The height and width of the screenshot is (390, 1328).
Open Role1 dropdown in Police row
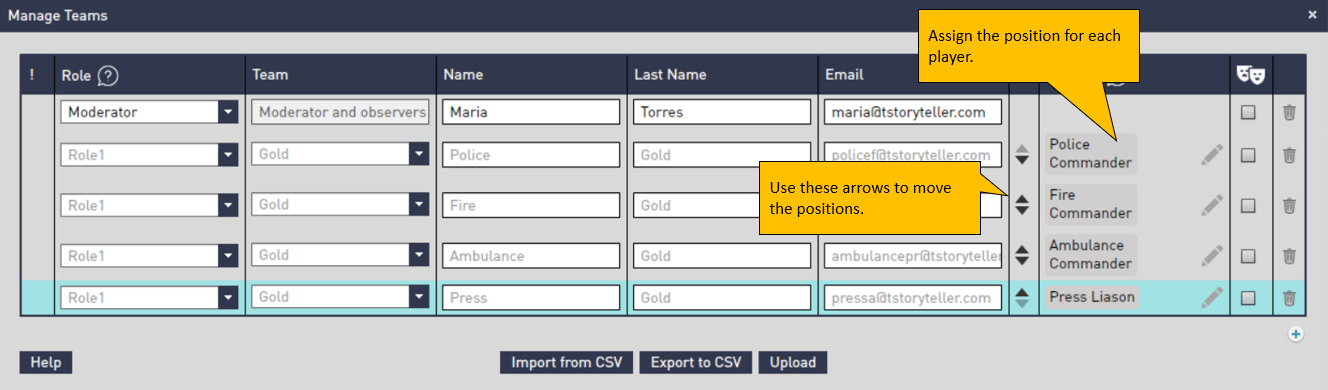[228, 155]
